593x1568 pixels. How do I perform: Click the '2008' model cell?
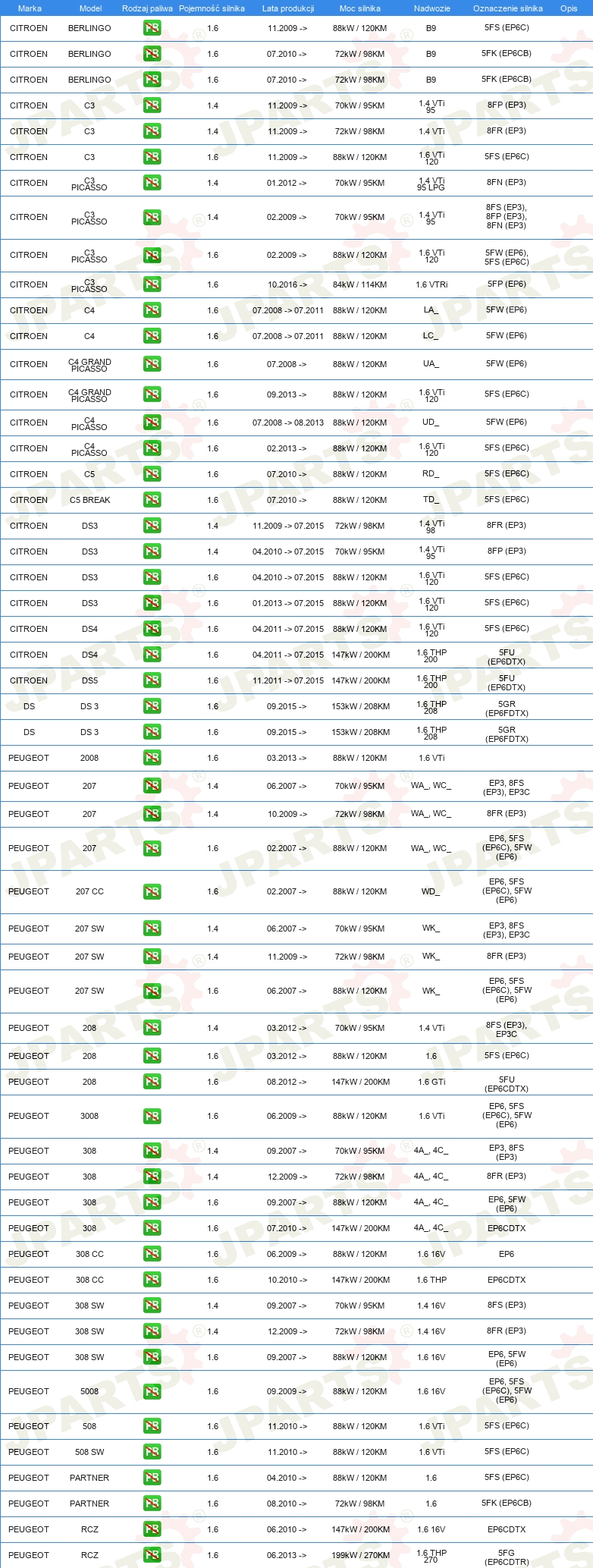[x=89, y=758]
